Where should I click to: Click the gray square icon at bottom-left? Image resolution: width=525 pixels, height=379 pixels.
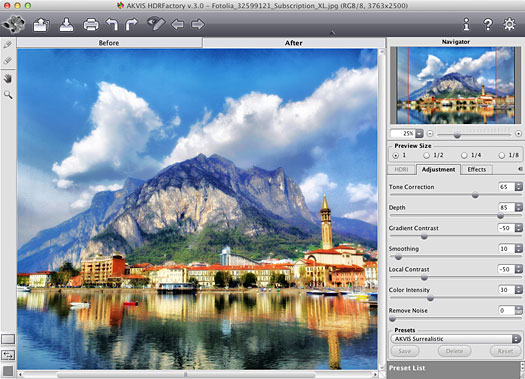(8, 371)
